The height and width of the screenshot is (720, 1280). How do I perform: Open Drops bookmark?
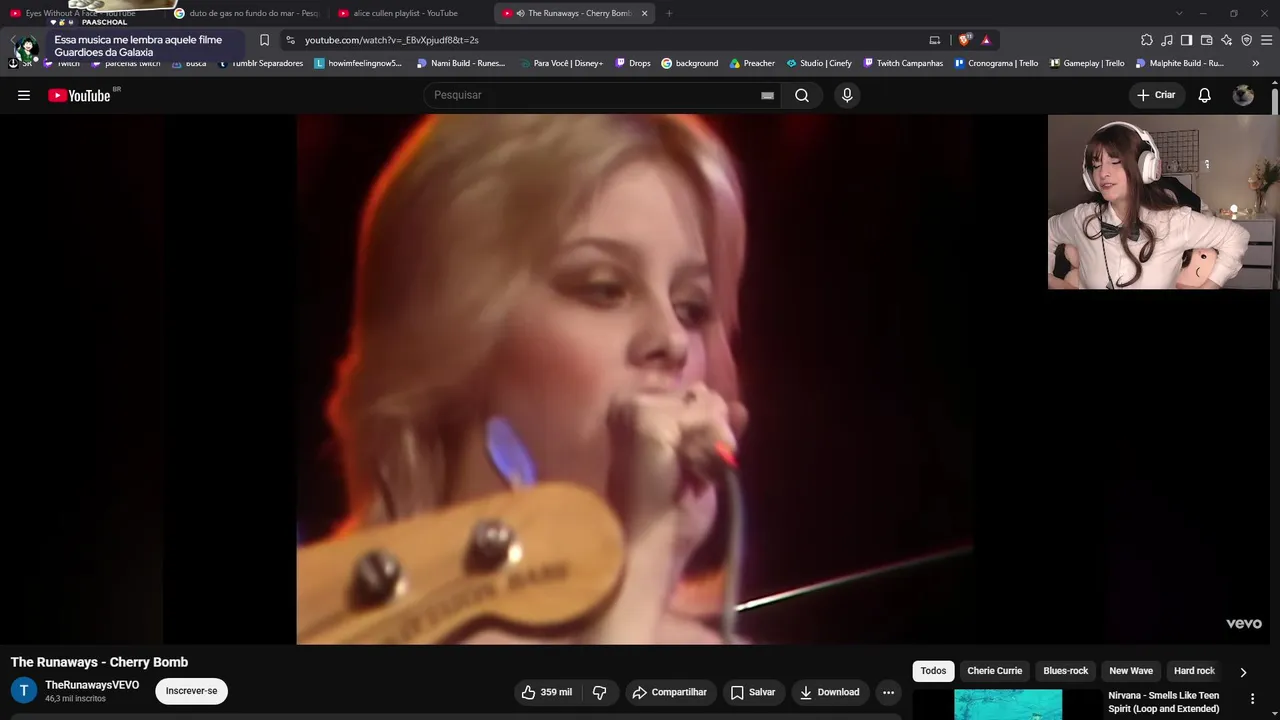(x=633, y=63)
